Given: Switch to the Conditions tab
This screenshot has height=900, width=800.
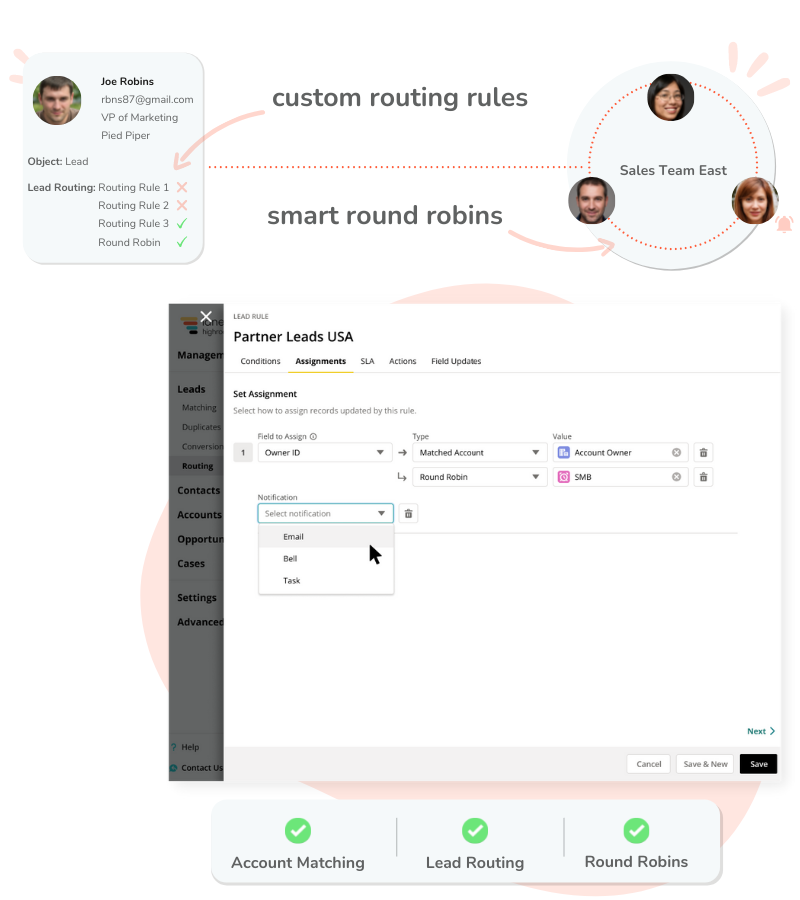Looking at the screenshot, I should pos(260,361).
